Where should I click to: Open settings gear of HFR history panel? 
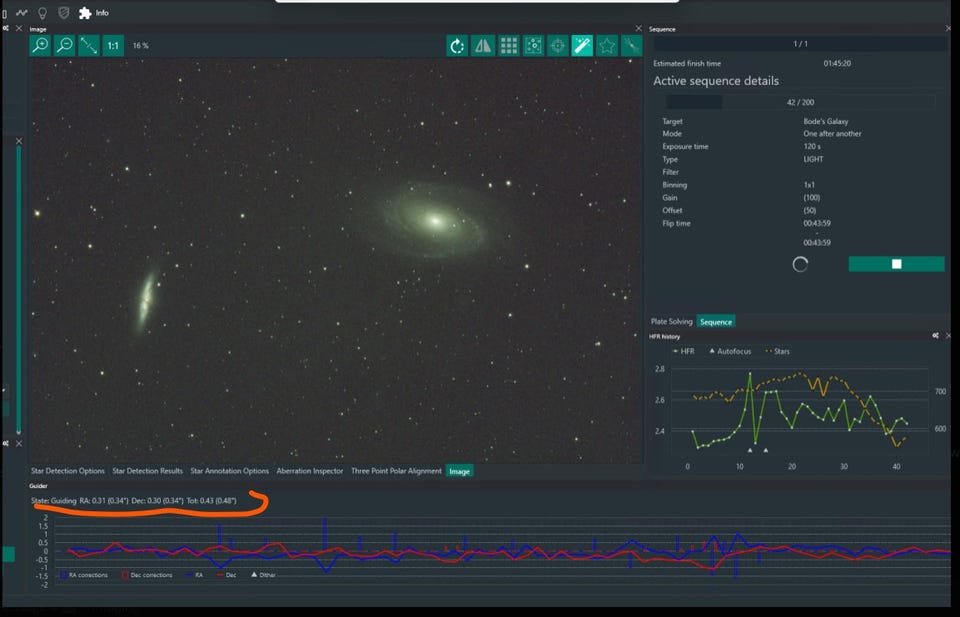tap(936, 335)
